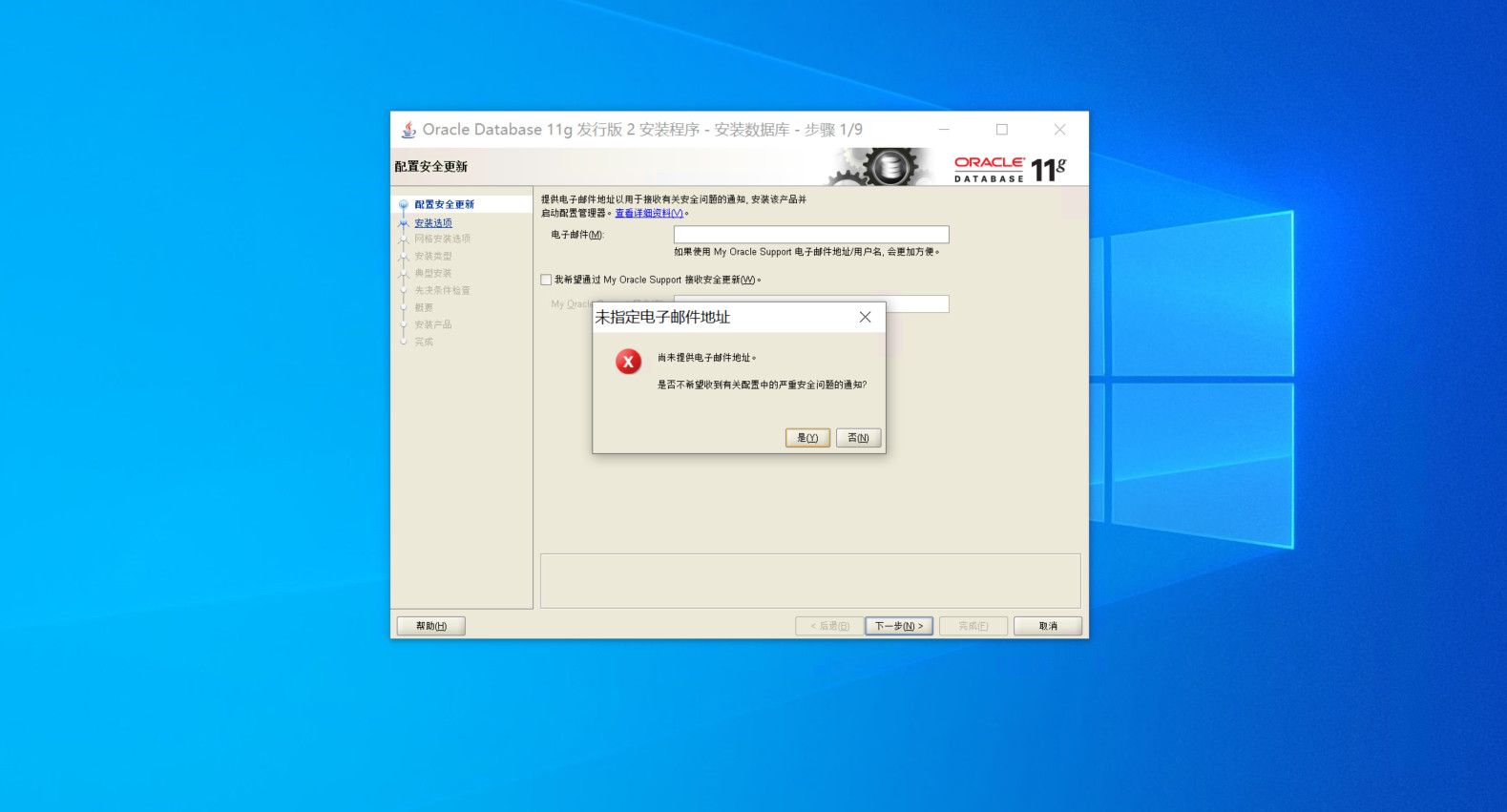
Task: Minimize the Oracle installer window
Action: pos(944,130)
